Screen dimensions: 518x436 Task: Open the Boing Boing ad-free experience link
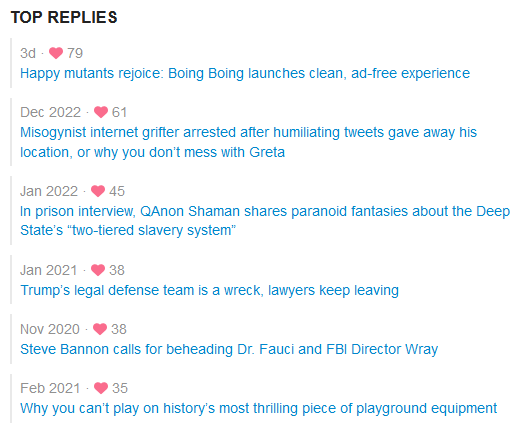(x=245, y=73)
